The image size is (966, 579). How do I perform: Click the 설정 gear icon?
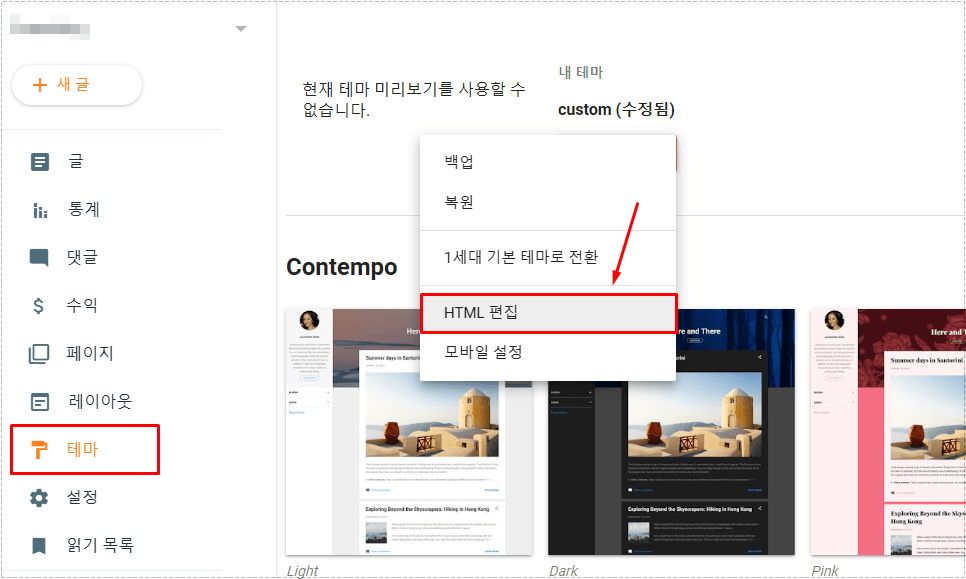[x=39, y=498]
